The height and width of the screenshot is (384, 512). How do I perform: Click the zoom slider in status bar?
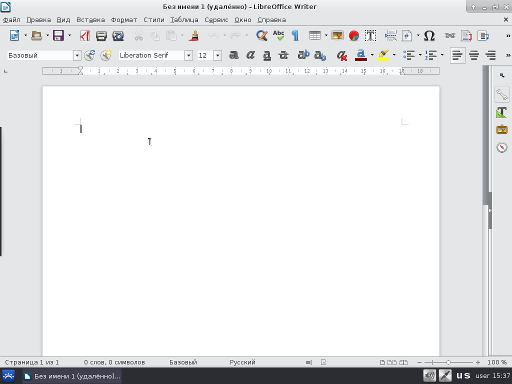(449, 362)
